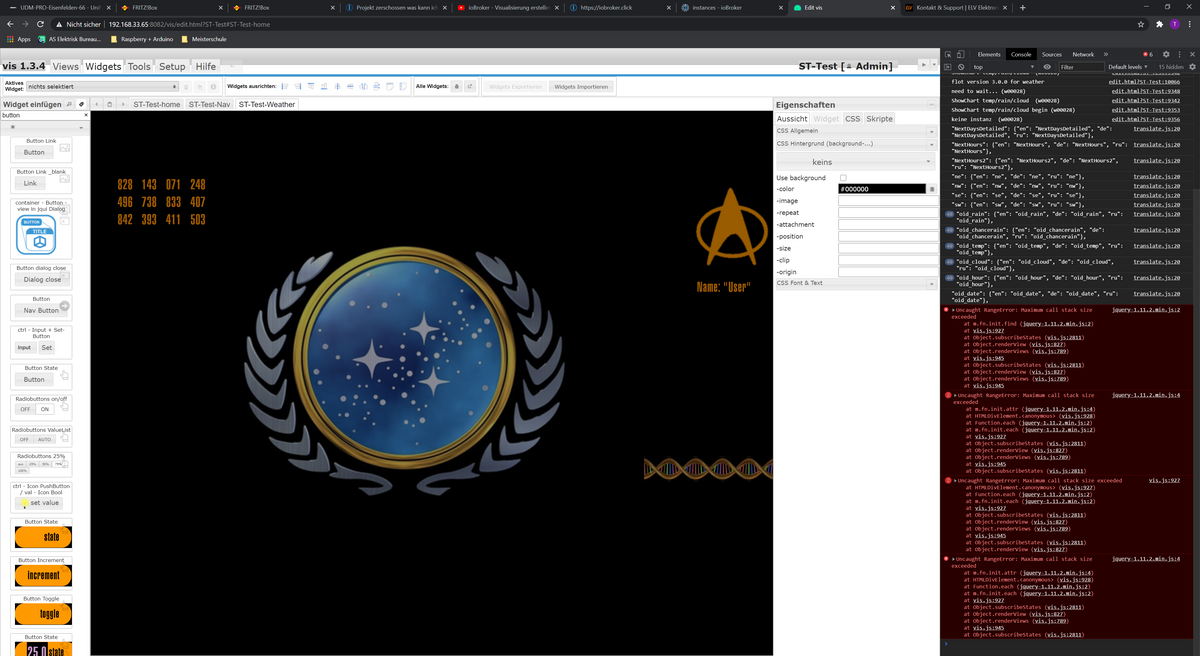Click the trash icon next to color field
1200x656 pixels.
[x=931, y=188]
